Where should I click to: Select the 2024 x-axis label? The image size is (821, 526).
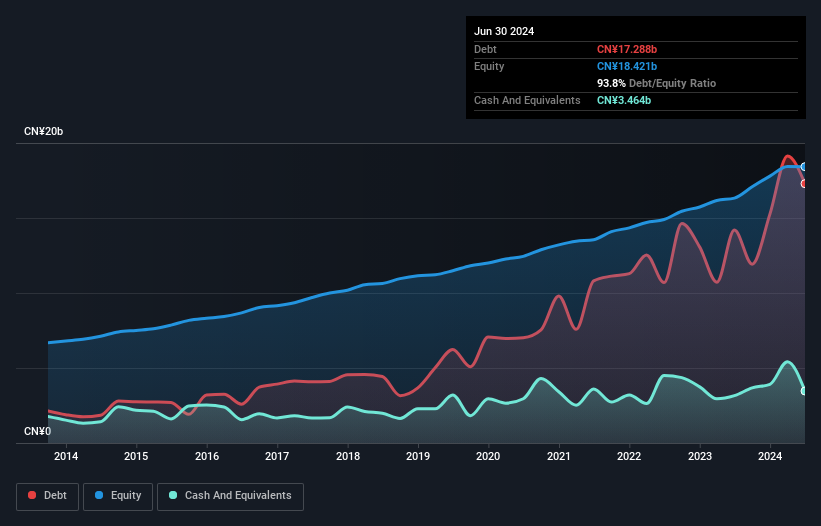click(770, 456)
